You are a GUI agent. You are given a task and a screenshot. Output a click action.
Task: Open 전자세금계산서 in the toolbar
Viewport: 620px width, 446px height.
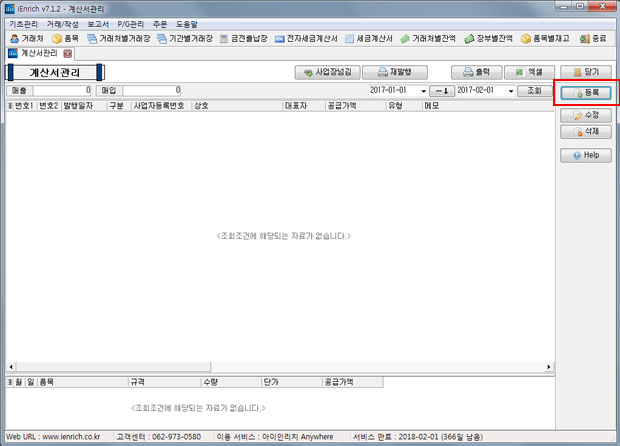(307, 38)
